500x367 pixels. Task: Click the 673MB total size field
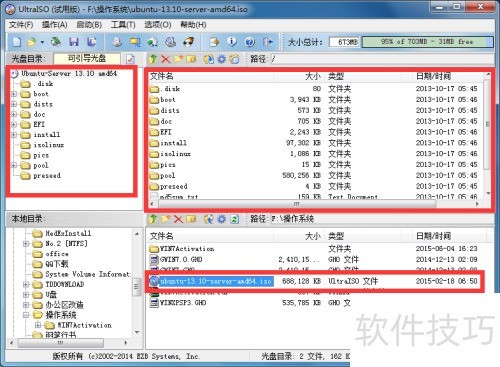click(344, 42)
